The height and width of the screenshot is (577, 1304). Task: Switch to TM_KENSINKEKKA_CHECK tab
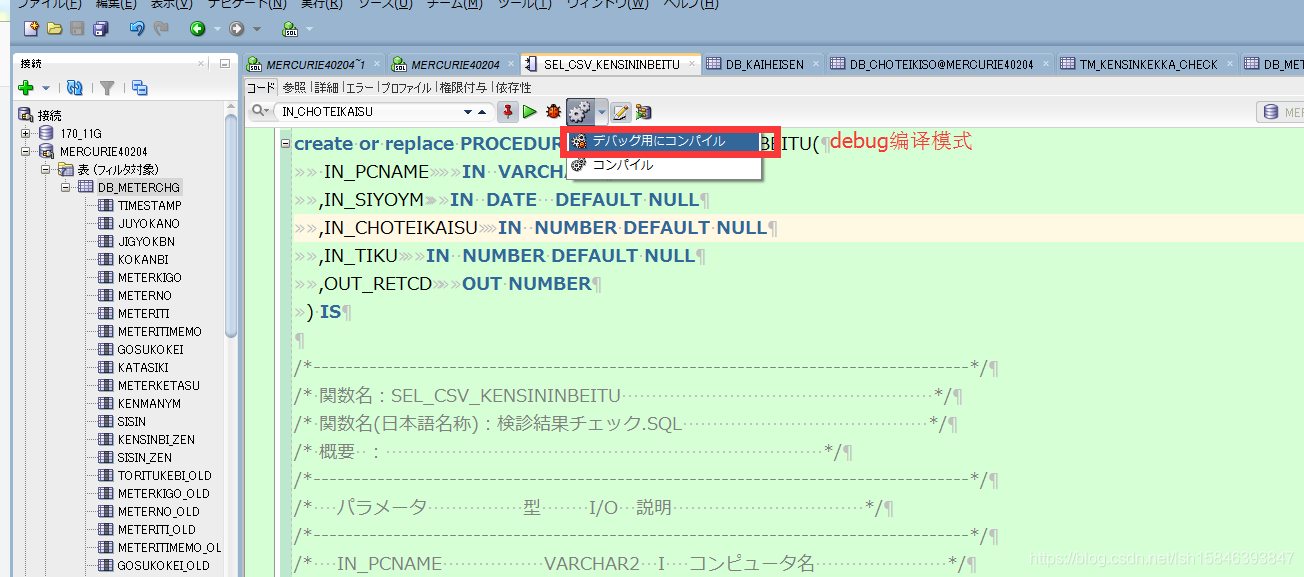pos(1148,64)
